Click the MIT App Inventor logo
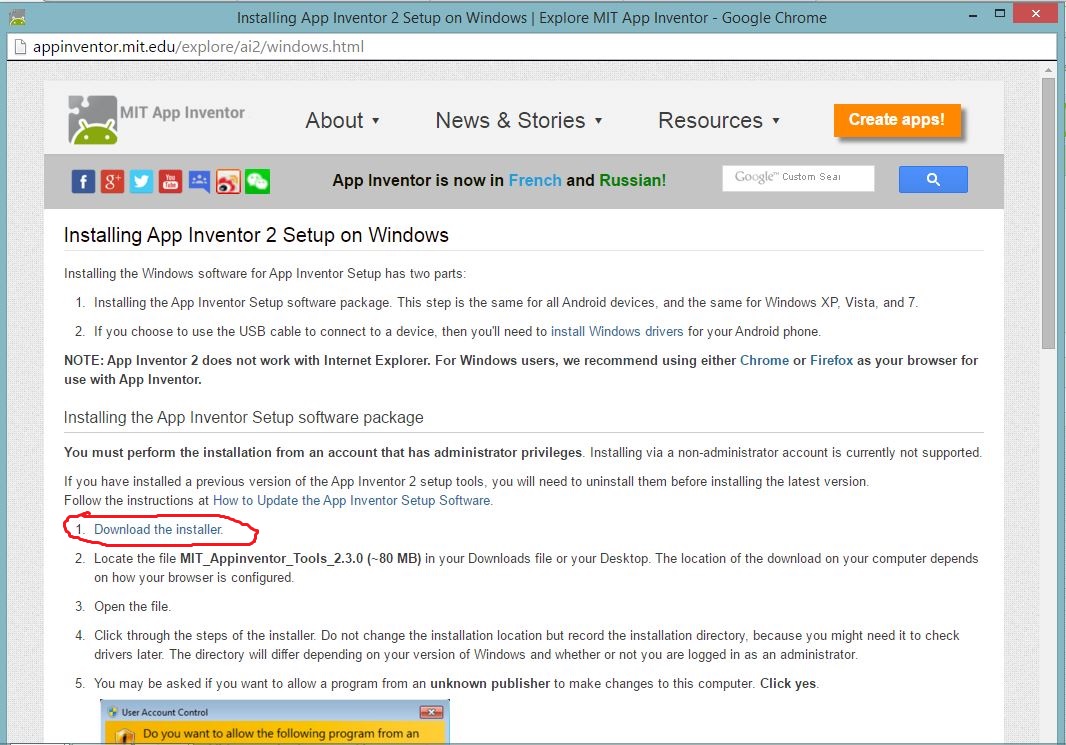Image resolution: width=1066 pixels, height=745 pixels. [x=157, y=120]
